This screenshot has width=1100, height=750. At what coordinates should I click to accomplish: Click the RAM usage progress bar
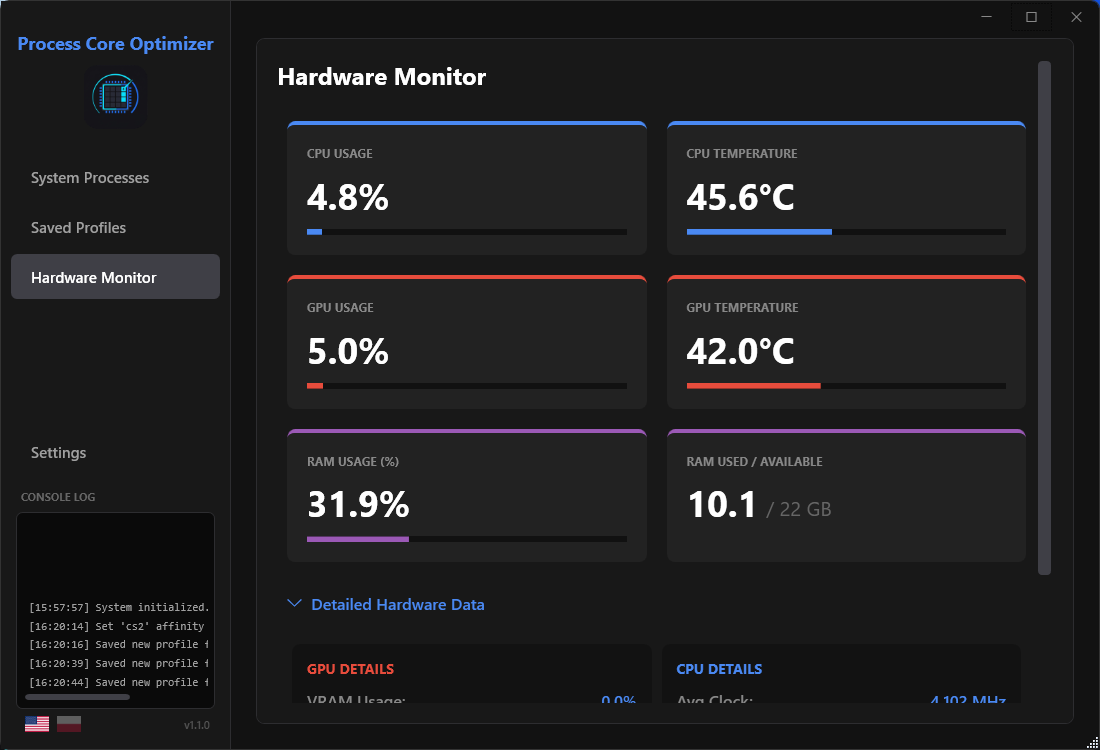pyautogui.click(x=467, y=540)
